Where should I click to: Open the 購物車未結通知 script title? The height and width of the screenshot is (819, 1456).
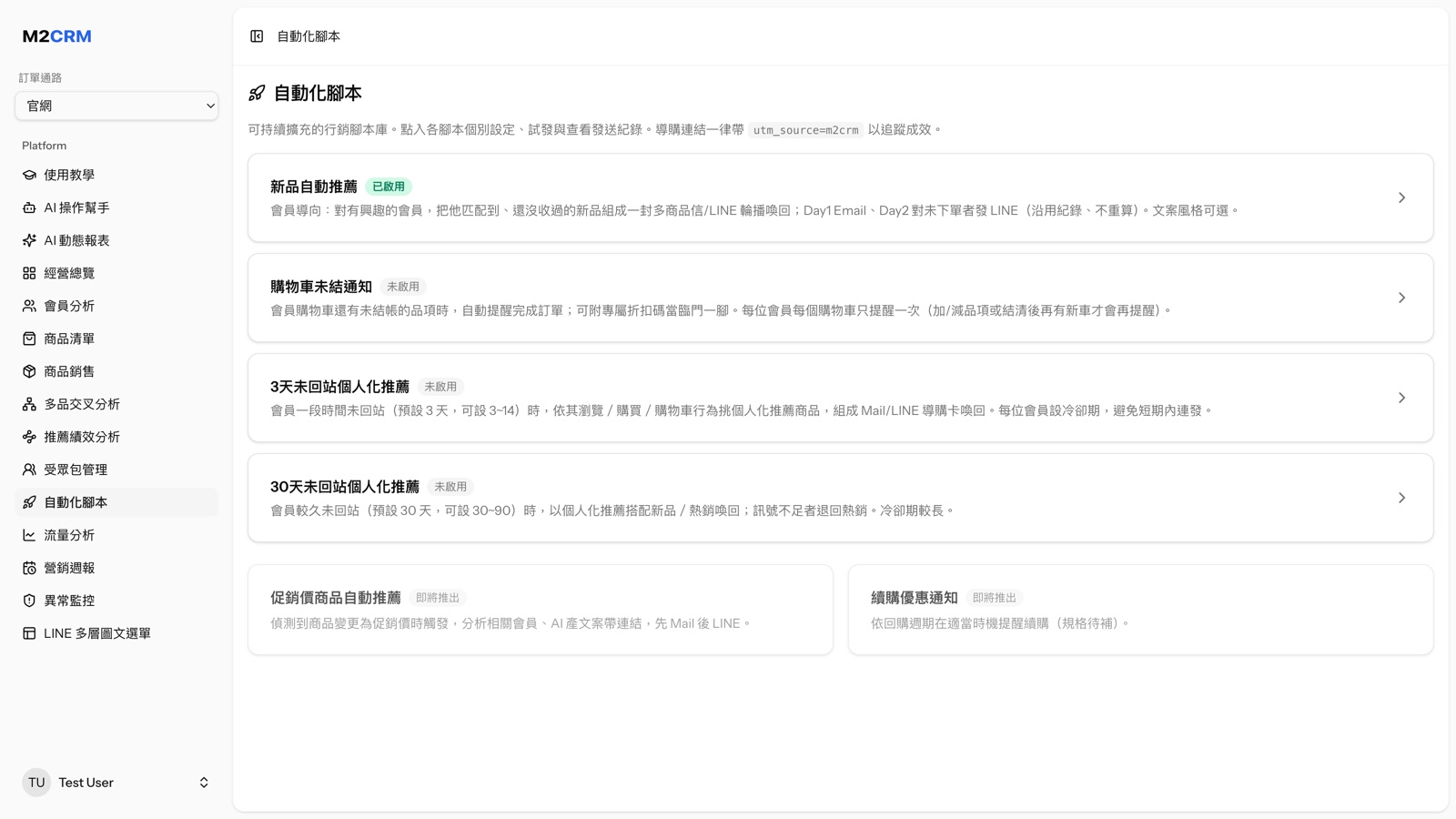[321, 287]
